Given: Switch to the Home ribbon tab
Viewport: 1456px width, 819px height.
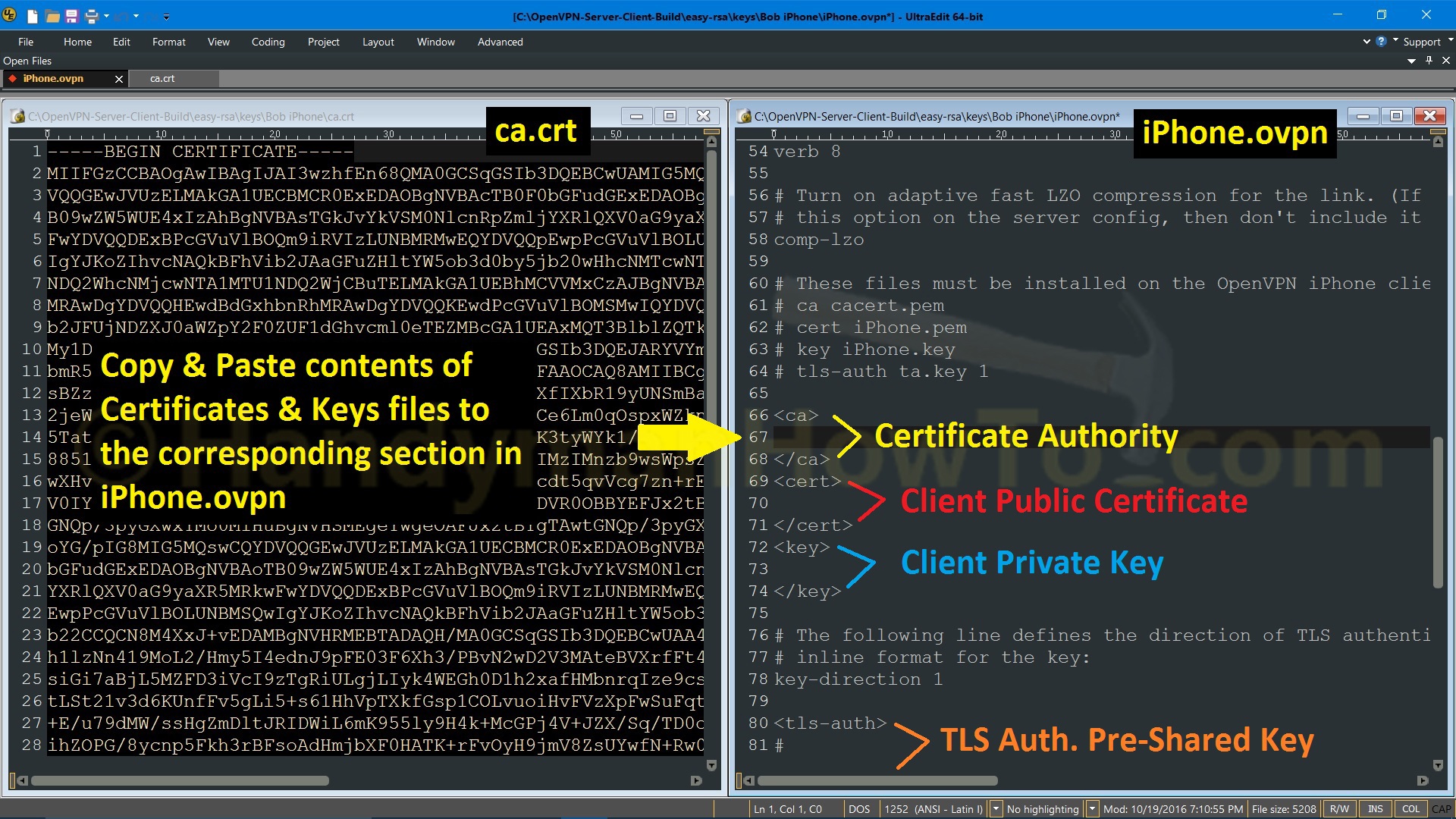Looking at the screenshot, I should 77,42.
